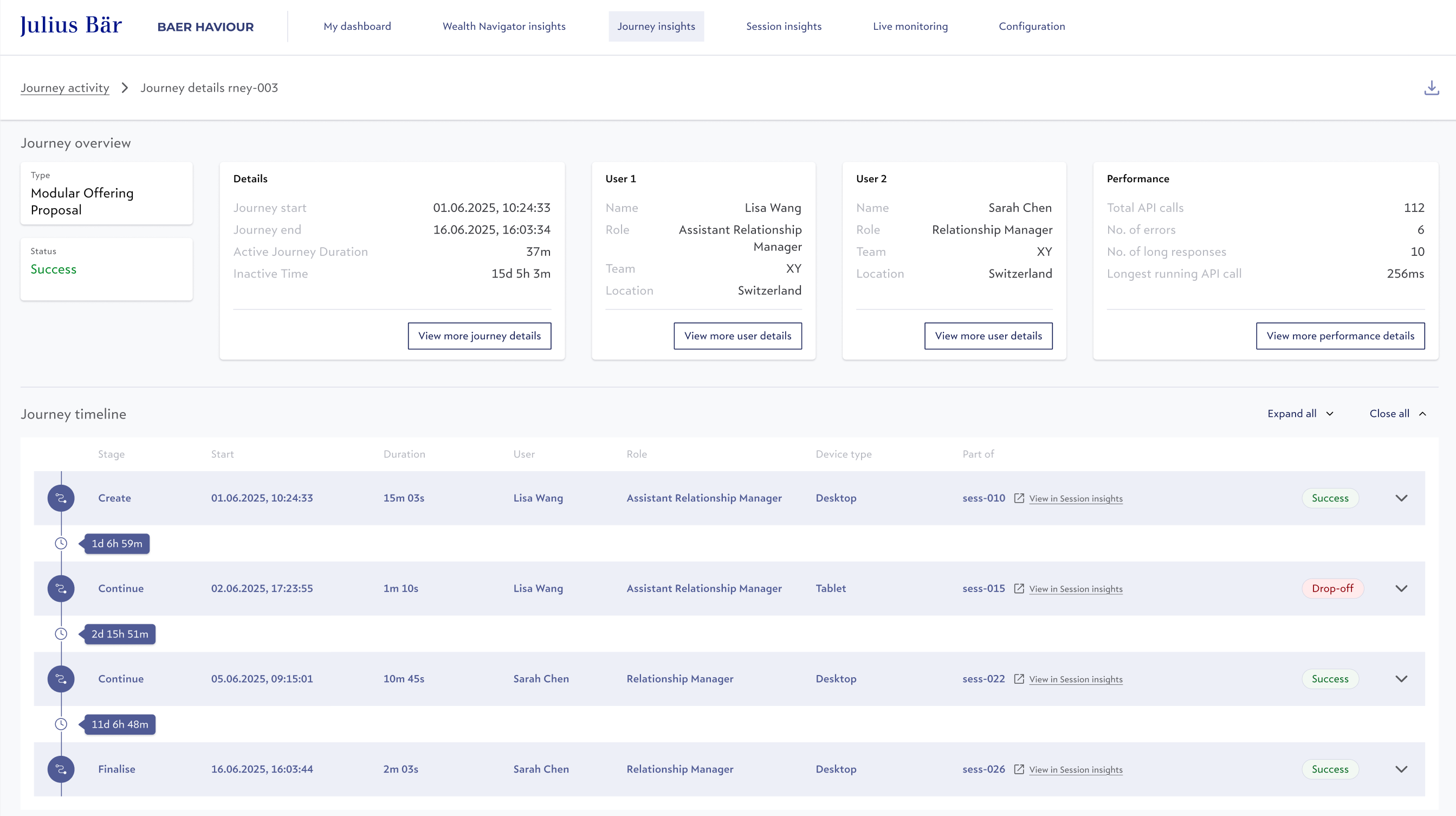This screenshot has width=1456, height=816.
Task: Click the Drop-off status badge
Action: [1332, 588]
